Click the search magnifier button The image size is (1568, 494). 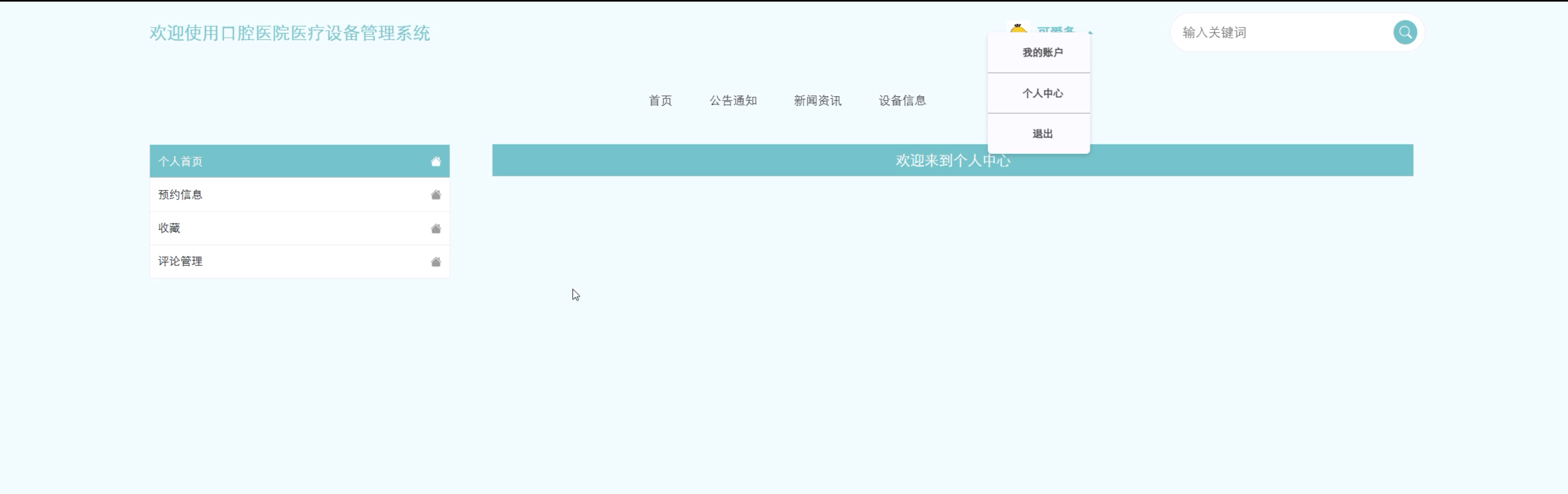(1405, 32)
